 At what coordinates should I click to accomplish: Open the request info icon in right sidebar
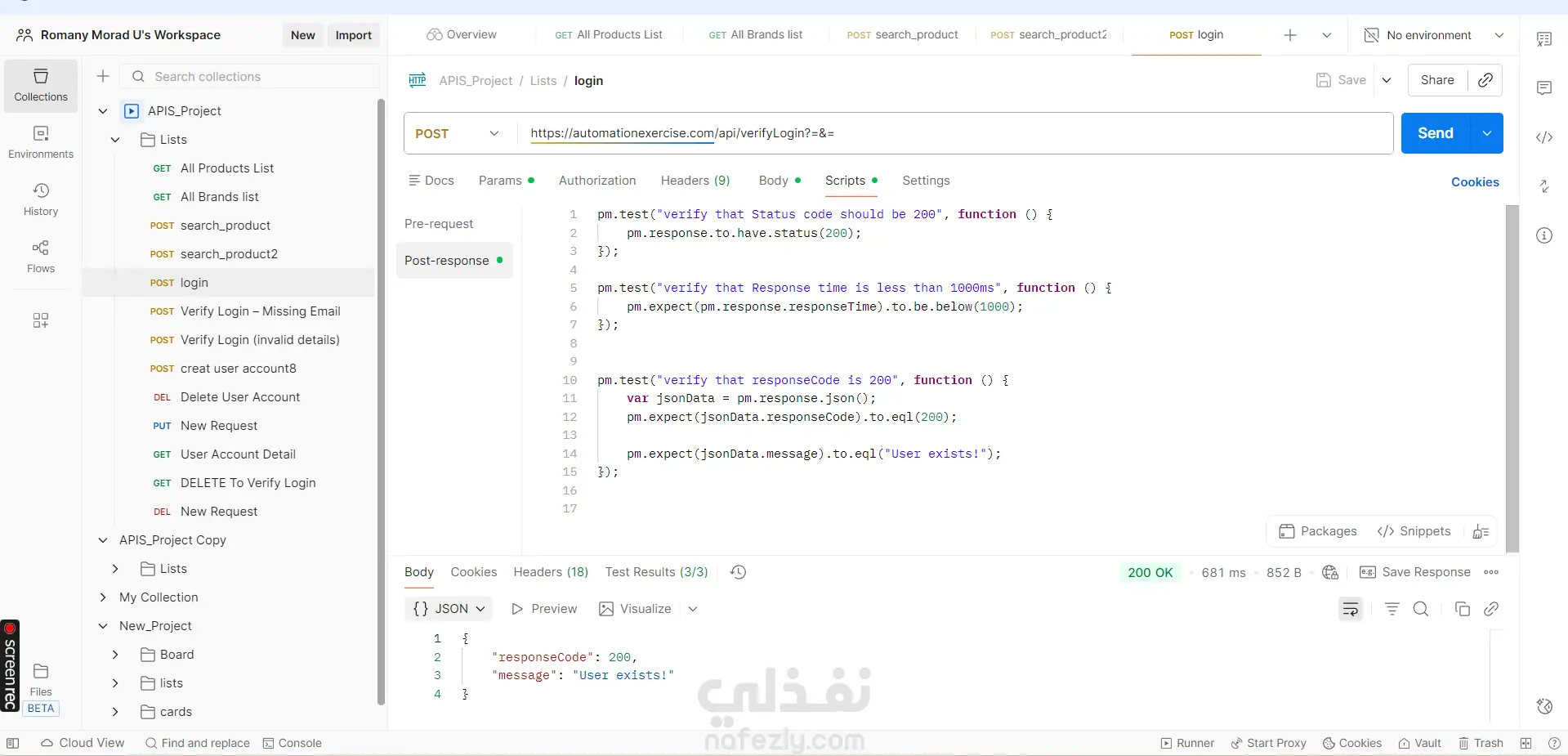(x=1543, y=235)
